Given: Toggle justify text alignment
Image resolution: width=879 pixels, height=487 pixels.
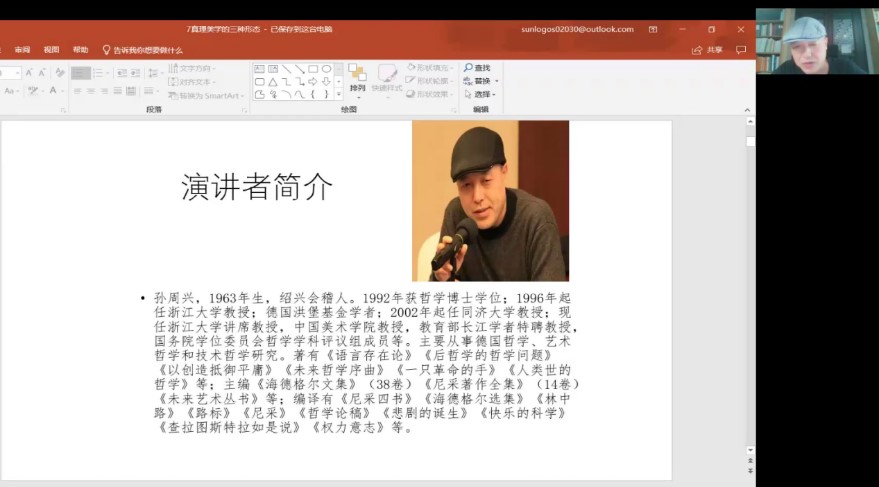Looking at the screenshot, I should 119,91.
